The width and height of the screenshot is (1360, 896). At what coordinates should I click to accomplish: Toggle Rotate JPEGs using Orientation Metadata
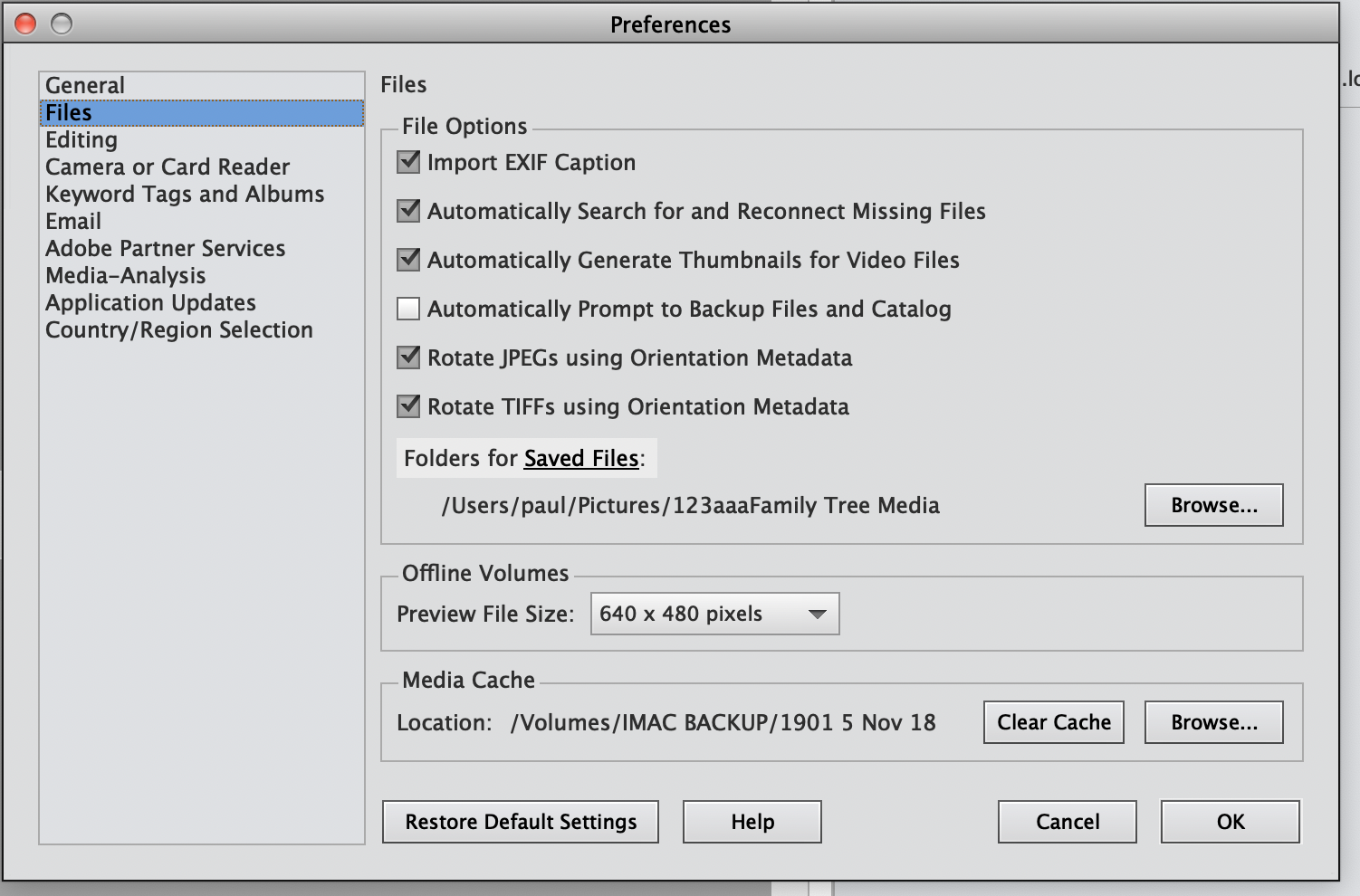pyautogui.click(x=408, y=357)
